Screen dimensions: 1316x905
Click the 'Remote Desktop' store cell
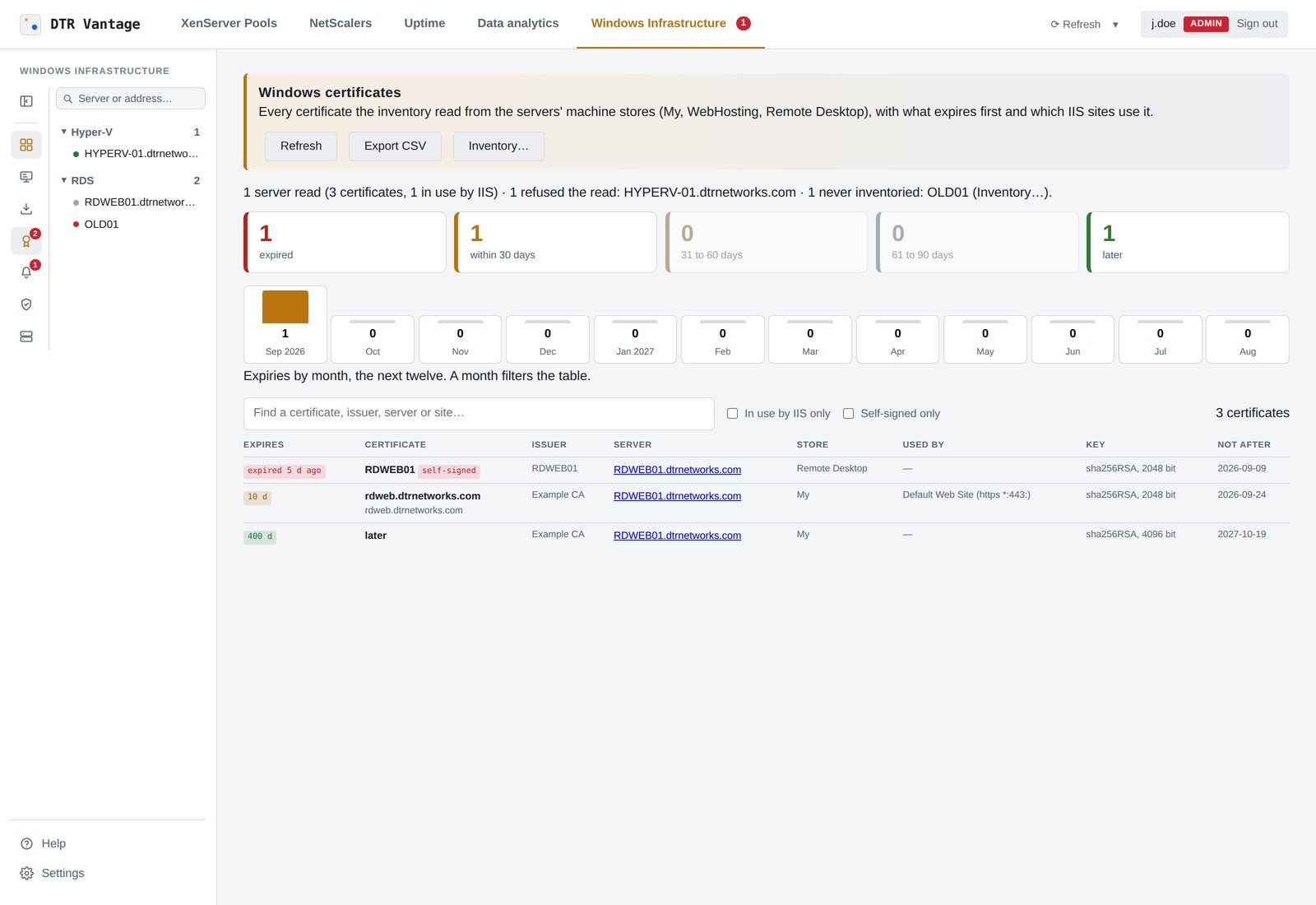click(x=832, y=469)
